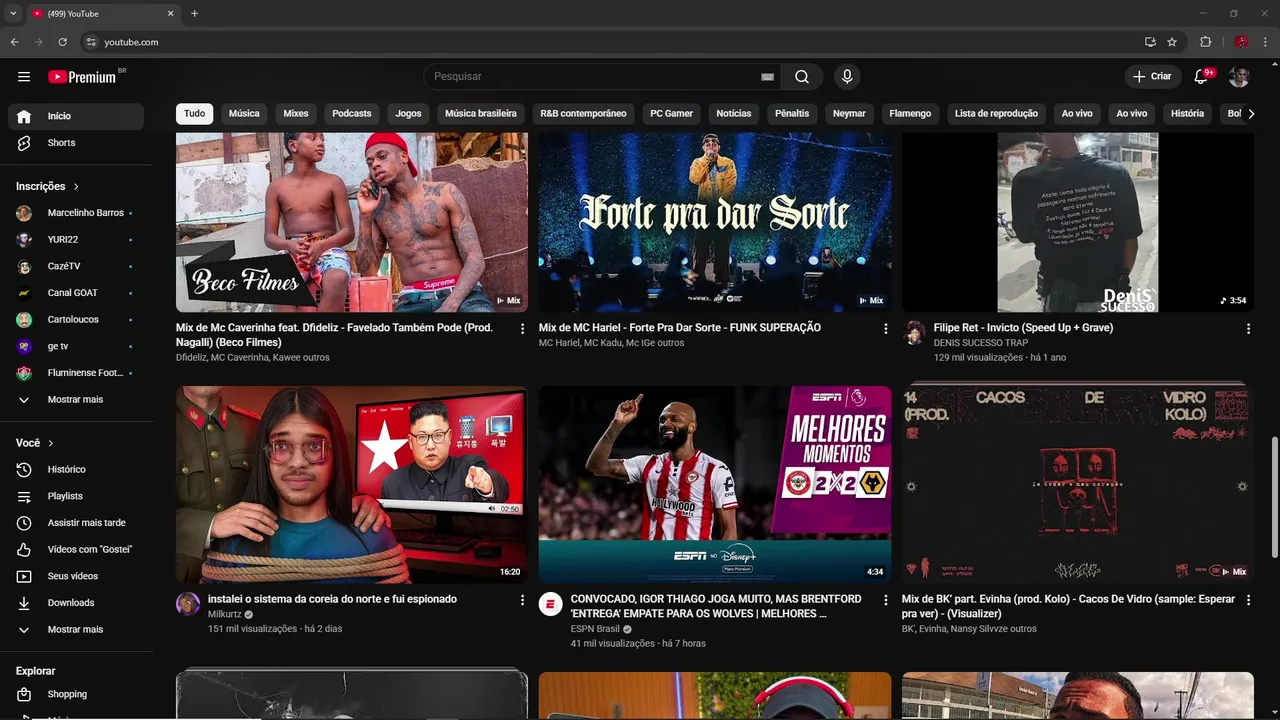Screen dimensions: 1280x720
Task: Open Playlists in sidebar
Action: click(76, 496)
